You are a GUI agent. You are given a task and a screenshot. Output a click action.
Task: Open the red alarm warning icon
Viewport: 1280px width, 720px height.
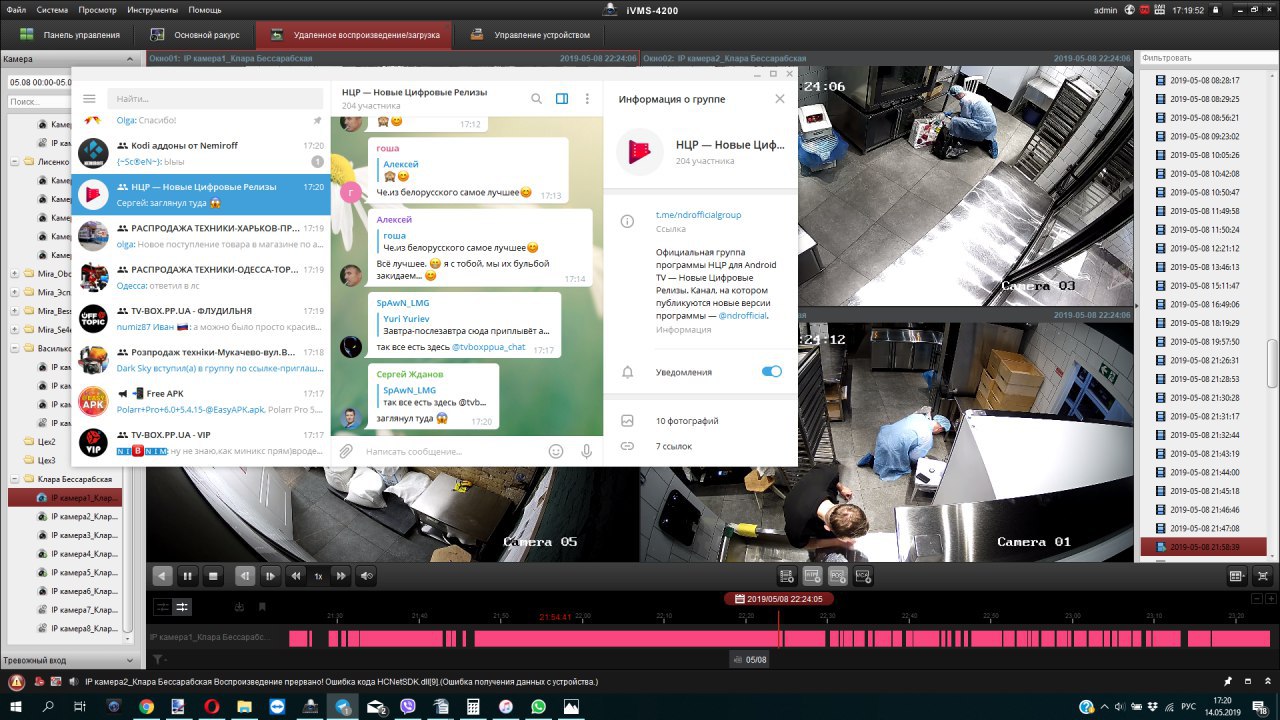(x=16, y=682)
